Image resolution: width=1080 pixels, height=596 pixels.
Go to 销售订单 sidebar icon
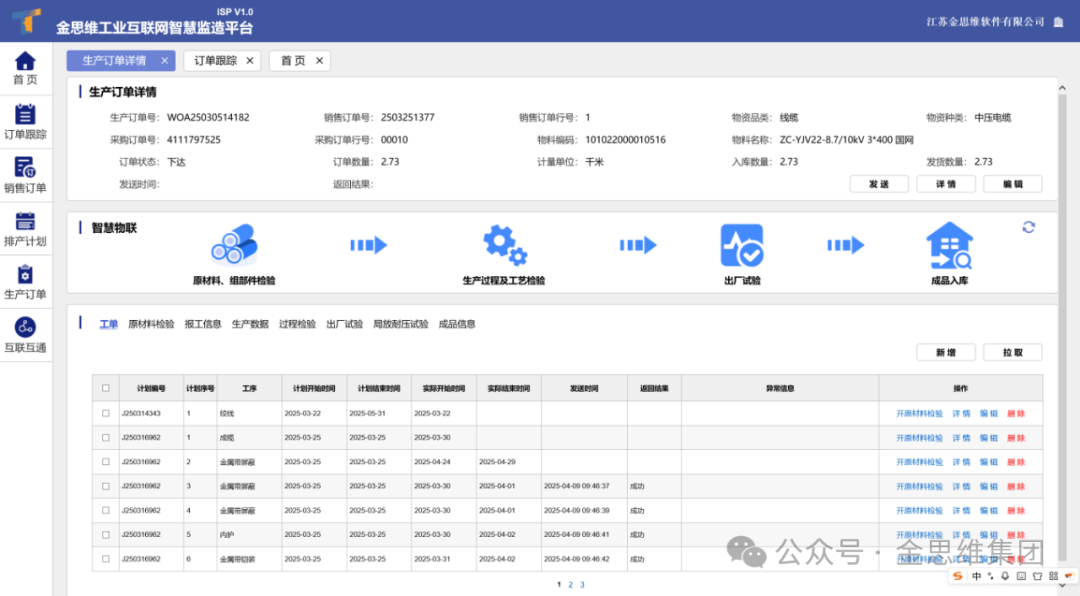tap(25, 175)
